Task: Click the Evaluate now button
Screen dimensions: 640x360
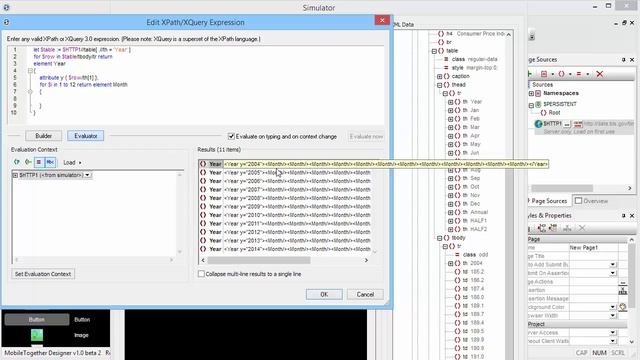Action: tap(366, 136)
